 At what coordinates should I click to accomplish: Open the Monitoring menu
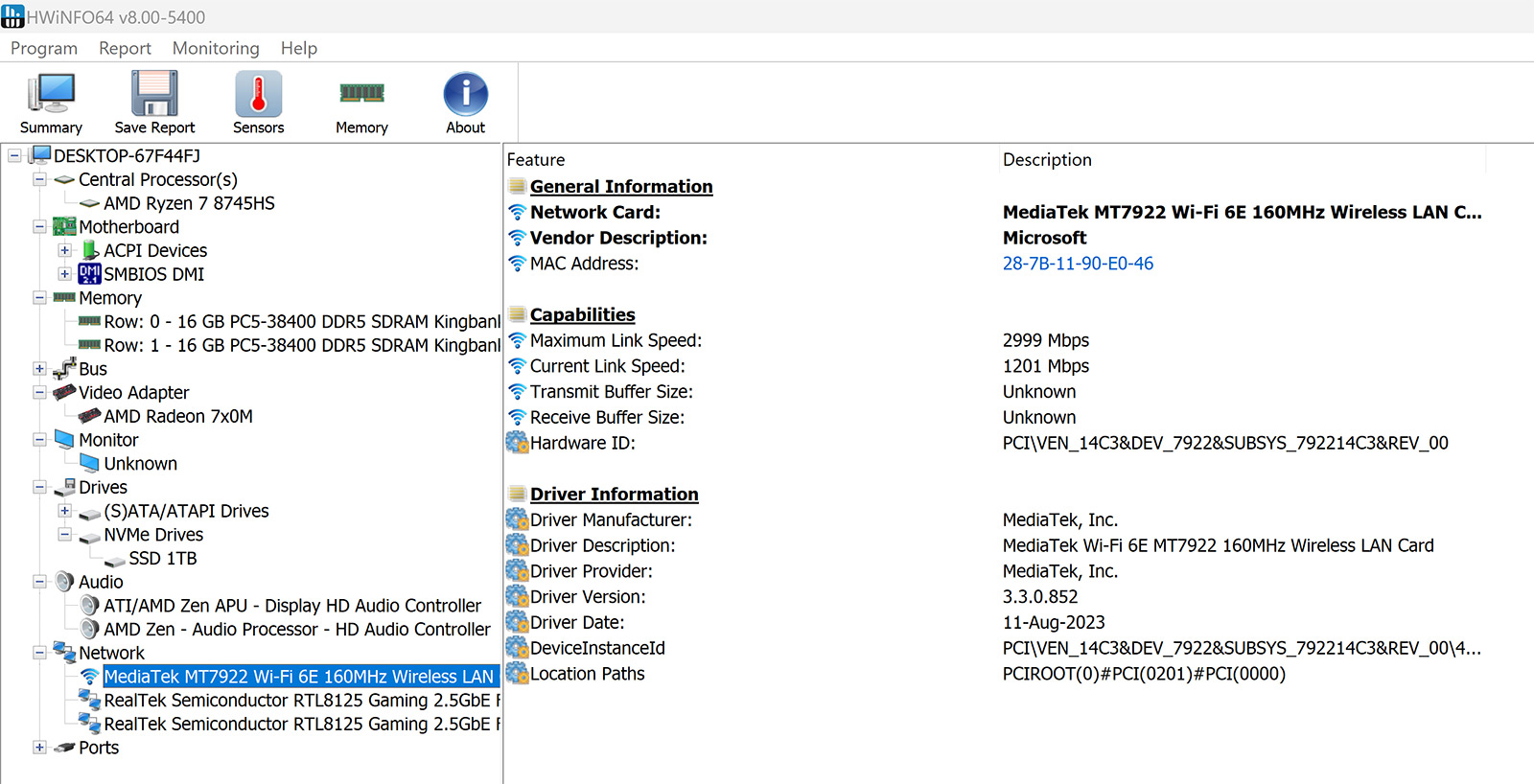point(216,48)
